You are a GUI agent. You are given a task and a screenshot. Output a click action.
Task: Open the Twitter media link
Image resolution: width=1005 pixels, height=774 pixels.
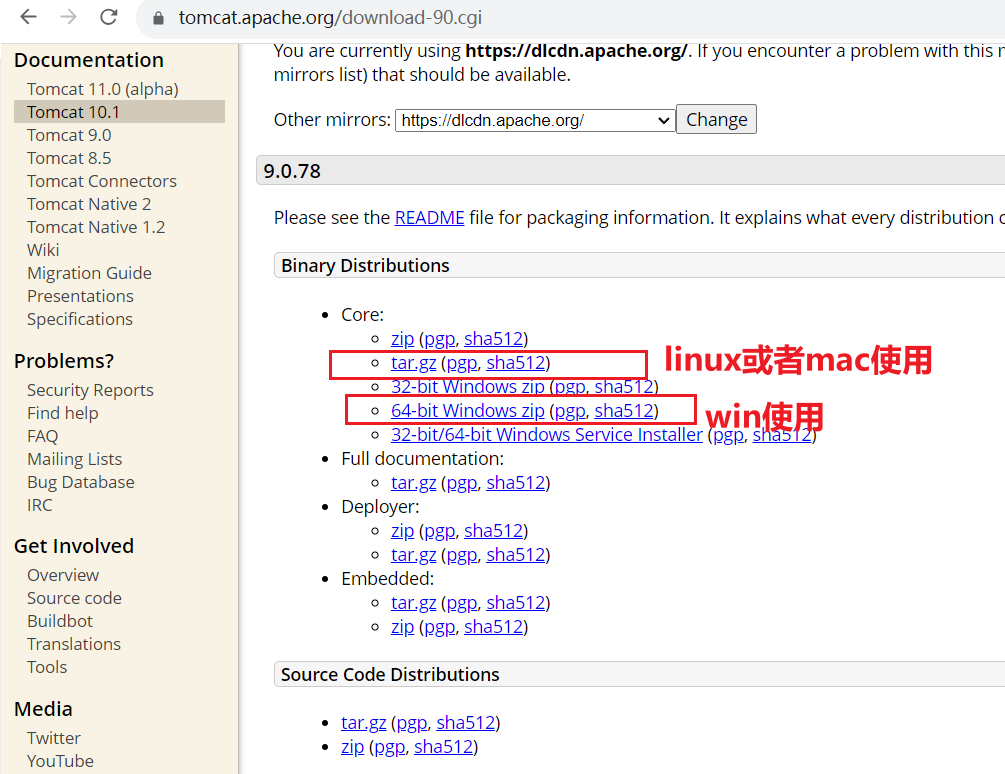pos(54,738)
